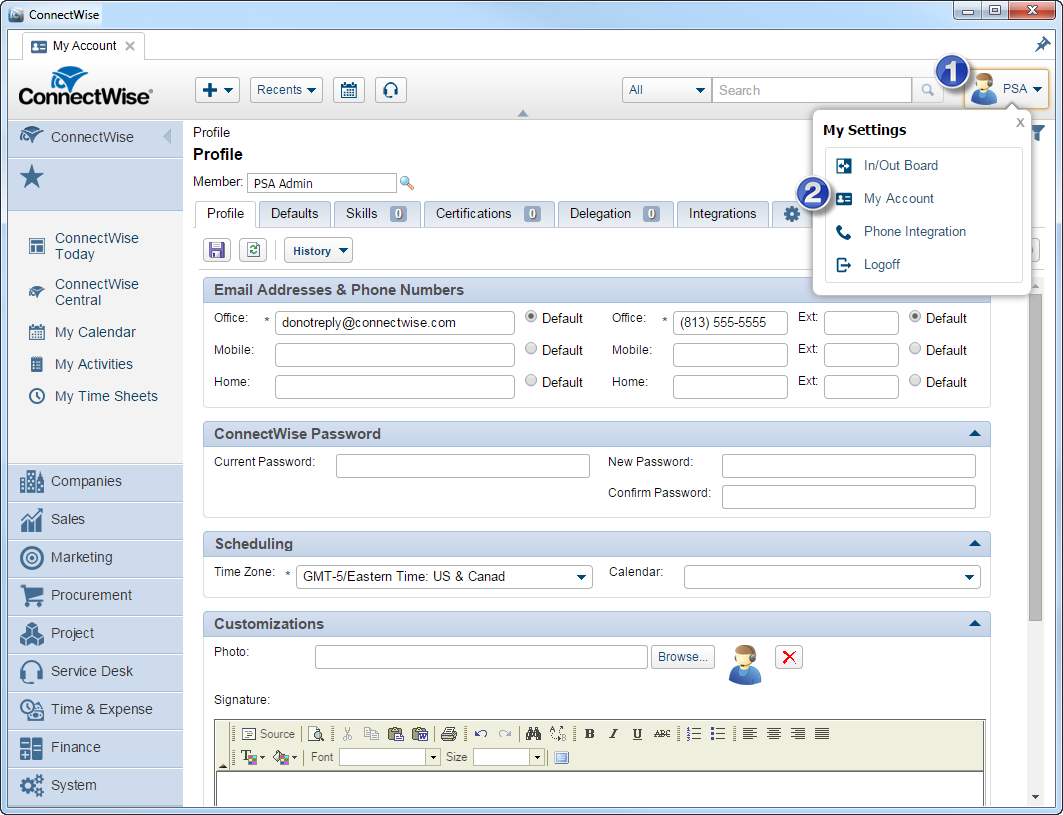The image size is (1063, 815).
Task: Switch to the Delegation tab
Action: 615,214
